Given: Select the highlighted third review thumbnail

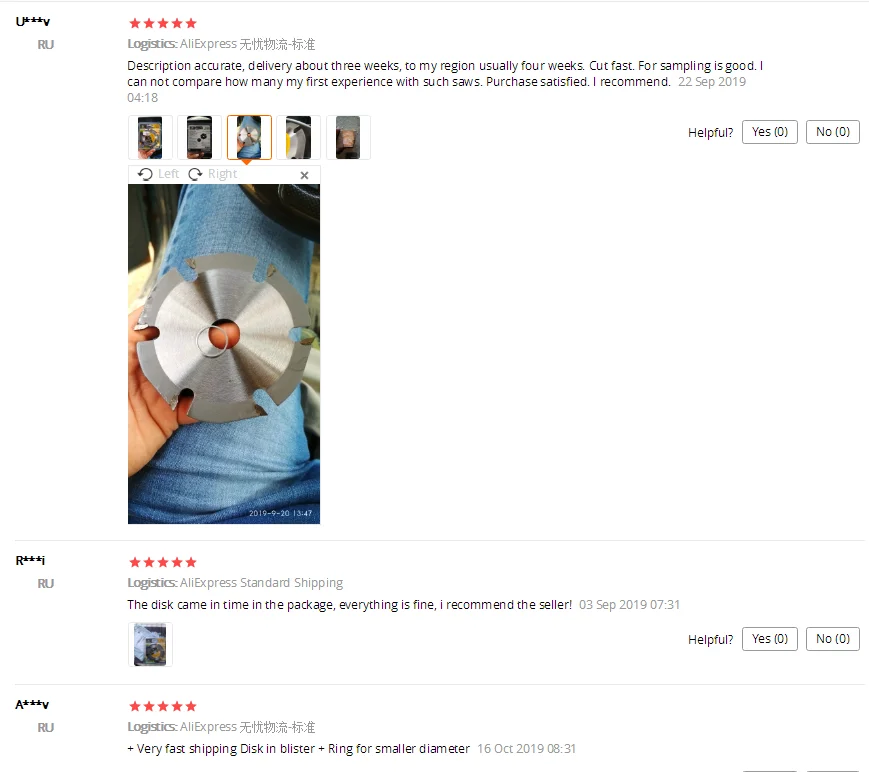Looking at the screenshot, I should (x=249, y=137).
